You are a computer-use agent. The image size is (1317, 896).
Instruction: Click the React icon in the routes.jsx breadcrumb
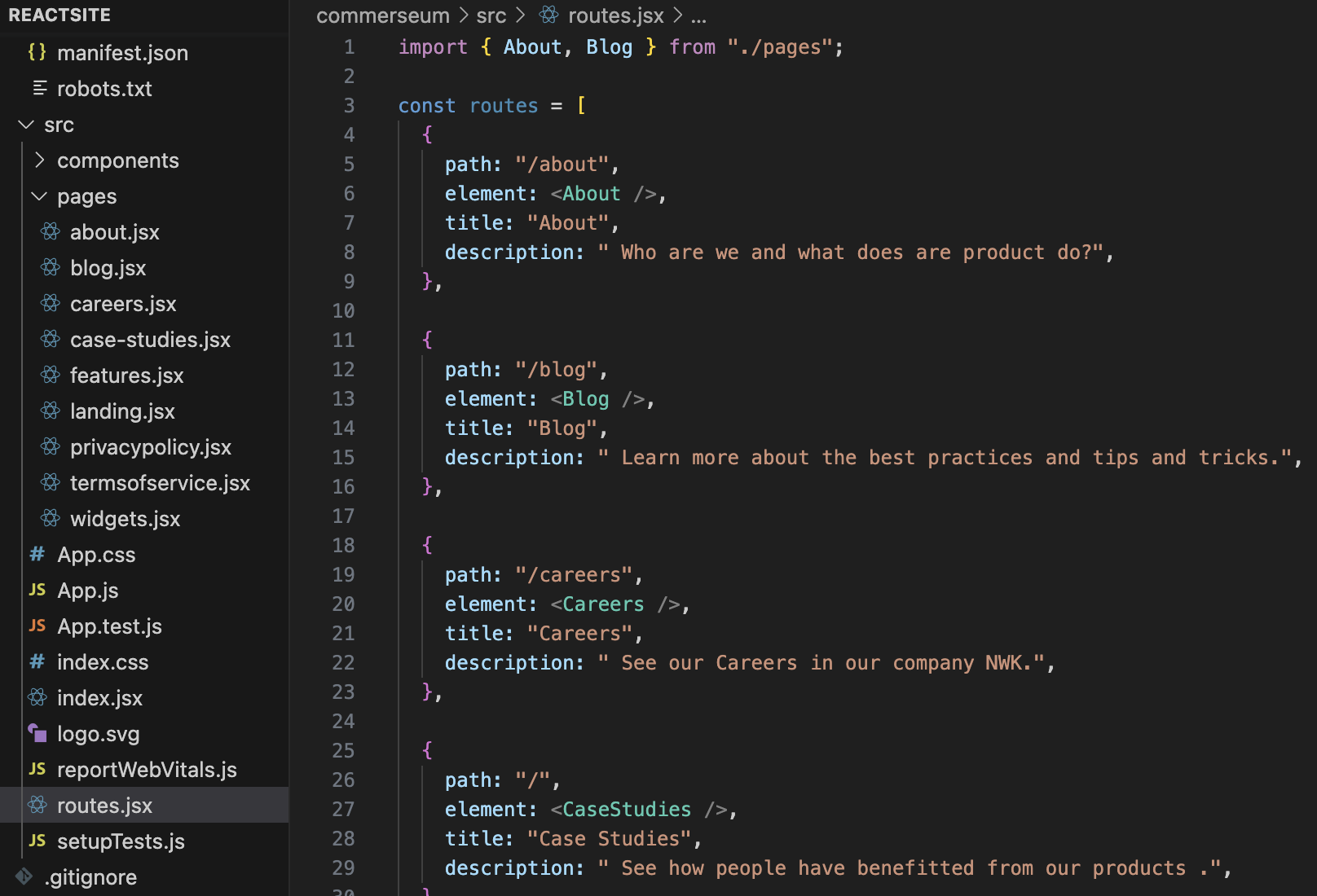pos(549,15)
